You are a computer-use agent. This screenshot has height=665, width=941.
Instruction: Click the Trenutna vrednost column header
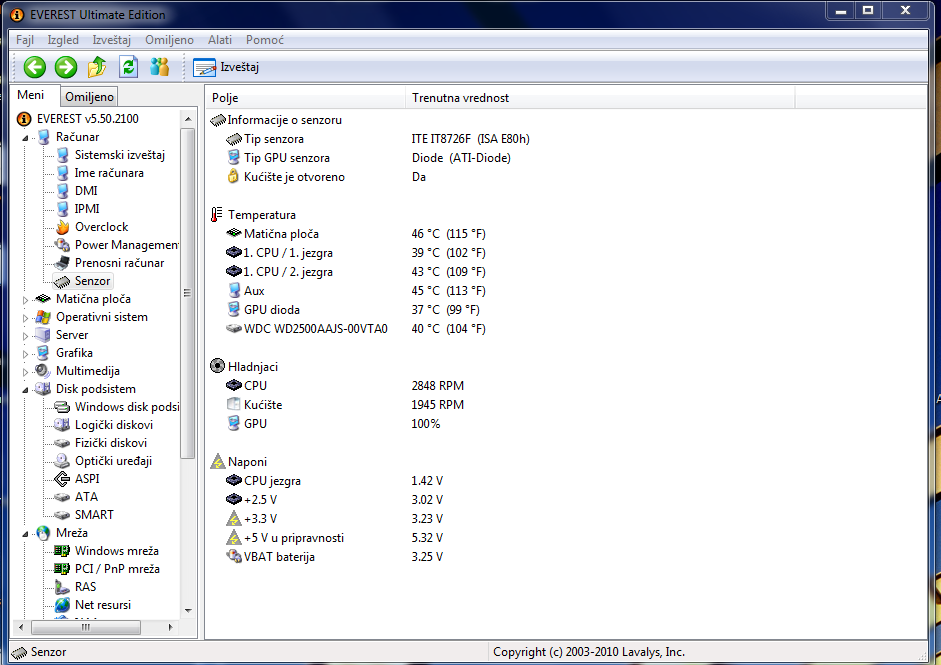(x=600, y=98)
